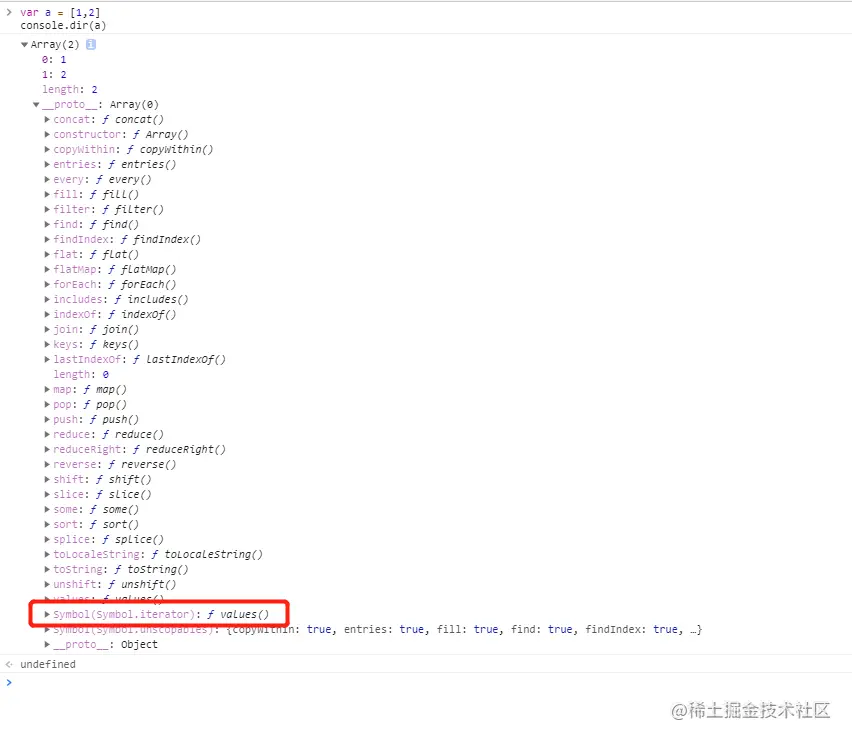Viewport: 852px width, 742px height.
Task: Expand the keys function entry
Action: (47, 344)
